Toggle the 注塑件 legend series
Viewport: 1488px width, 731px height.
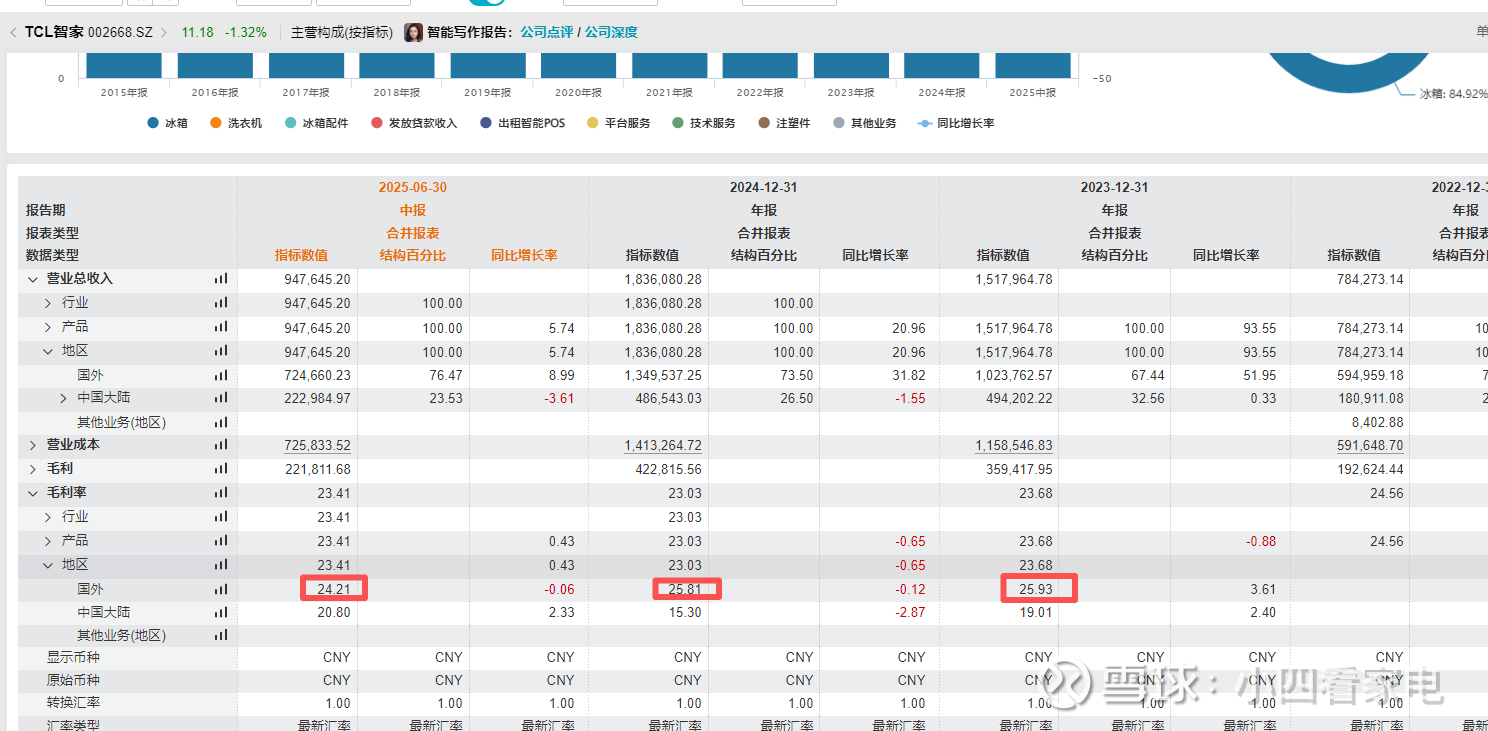784,123
